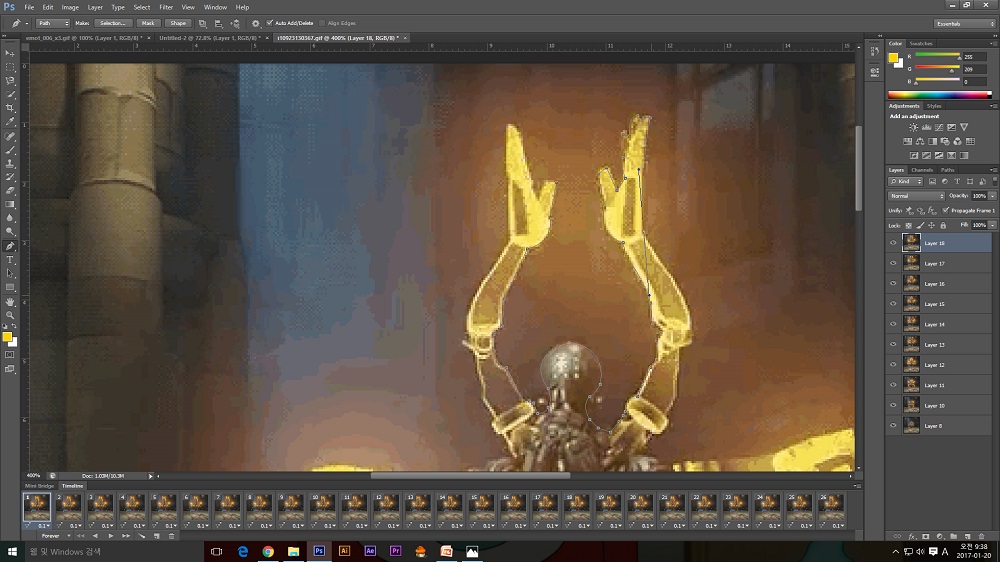Viewport: 1000px width, 562px height.
Task: Select frame 10 thumbnail in timeline
Action: tap(322, 508)
